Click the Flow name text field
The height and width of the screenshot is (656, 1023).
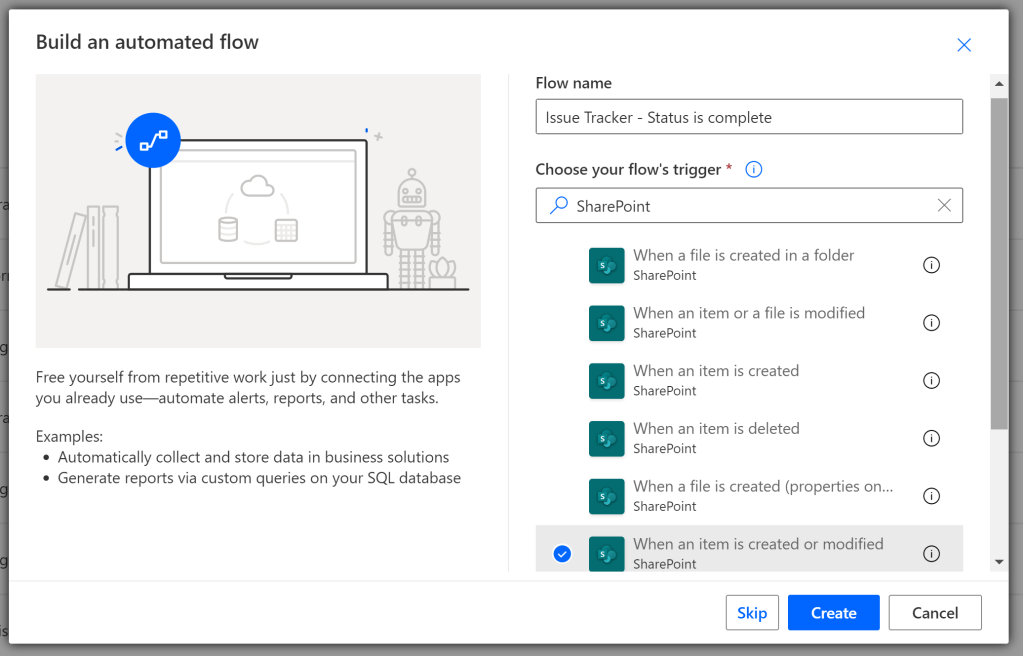(748, 117)
